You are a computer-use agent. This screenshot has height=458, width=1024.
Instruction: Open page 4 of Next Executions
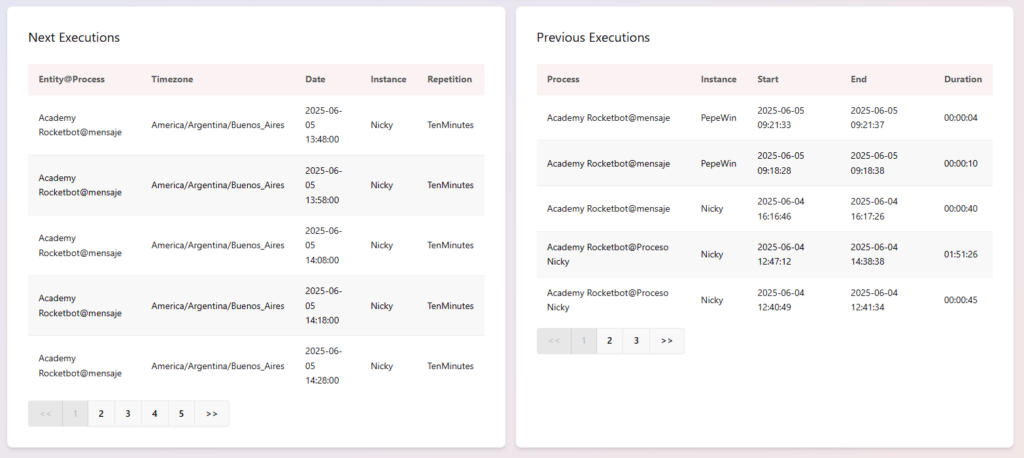[x=155, y=414]
